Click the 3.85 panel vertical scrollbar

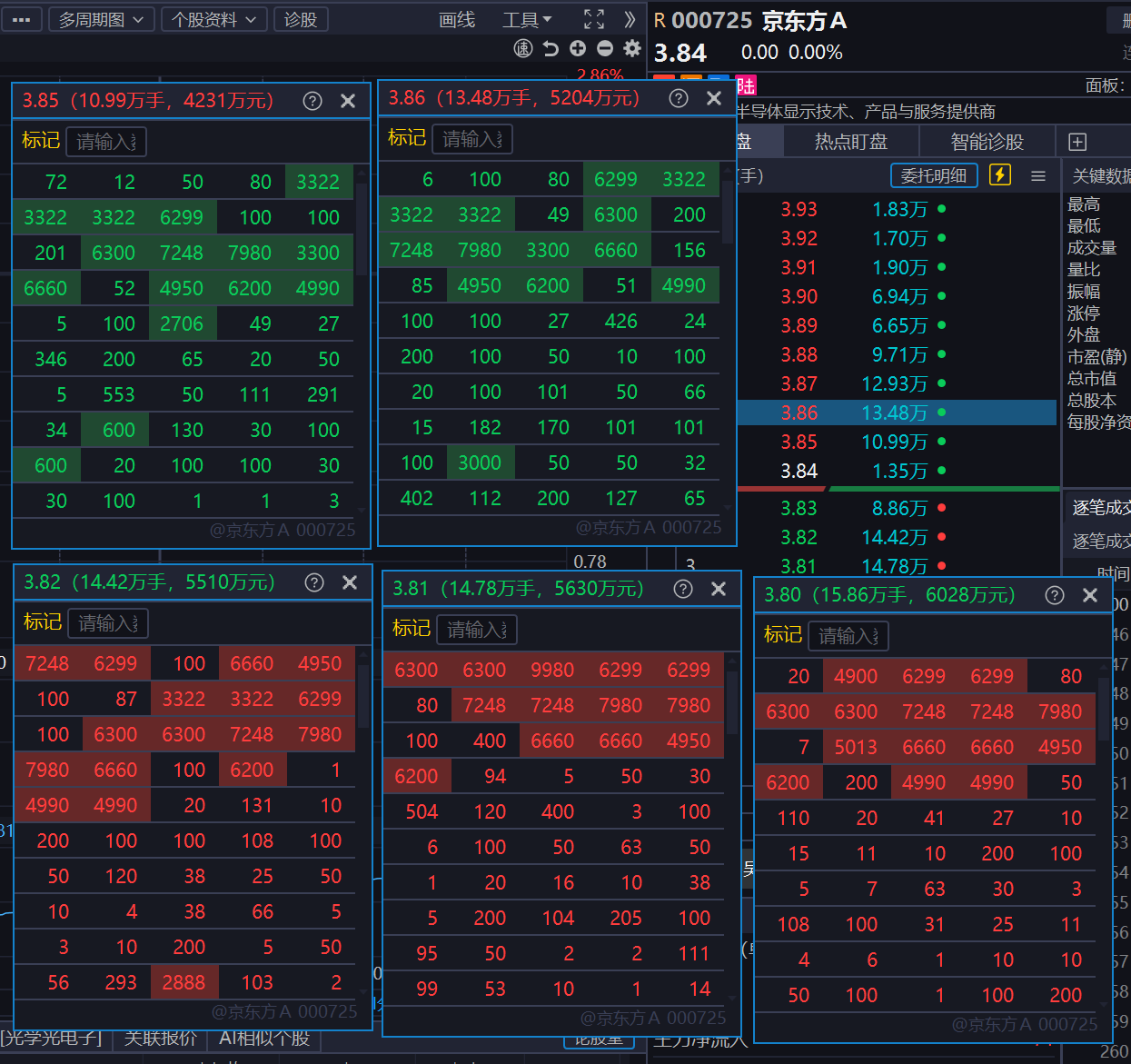[362, 229]
